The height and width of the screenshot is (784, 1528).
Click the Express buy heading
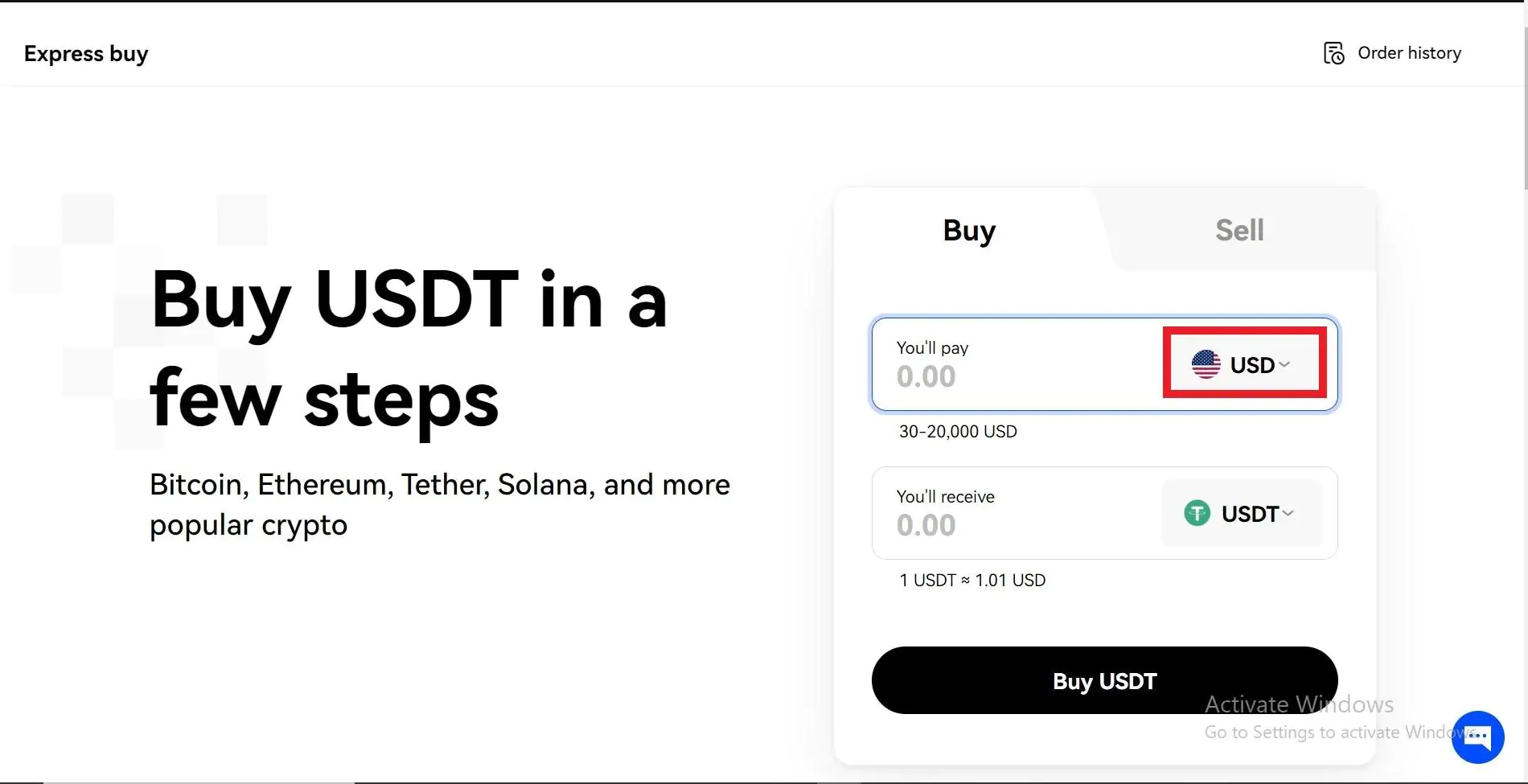pyautogui.click(x=86, y=54)
